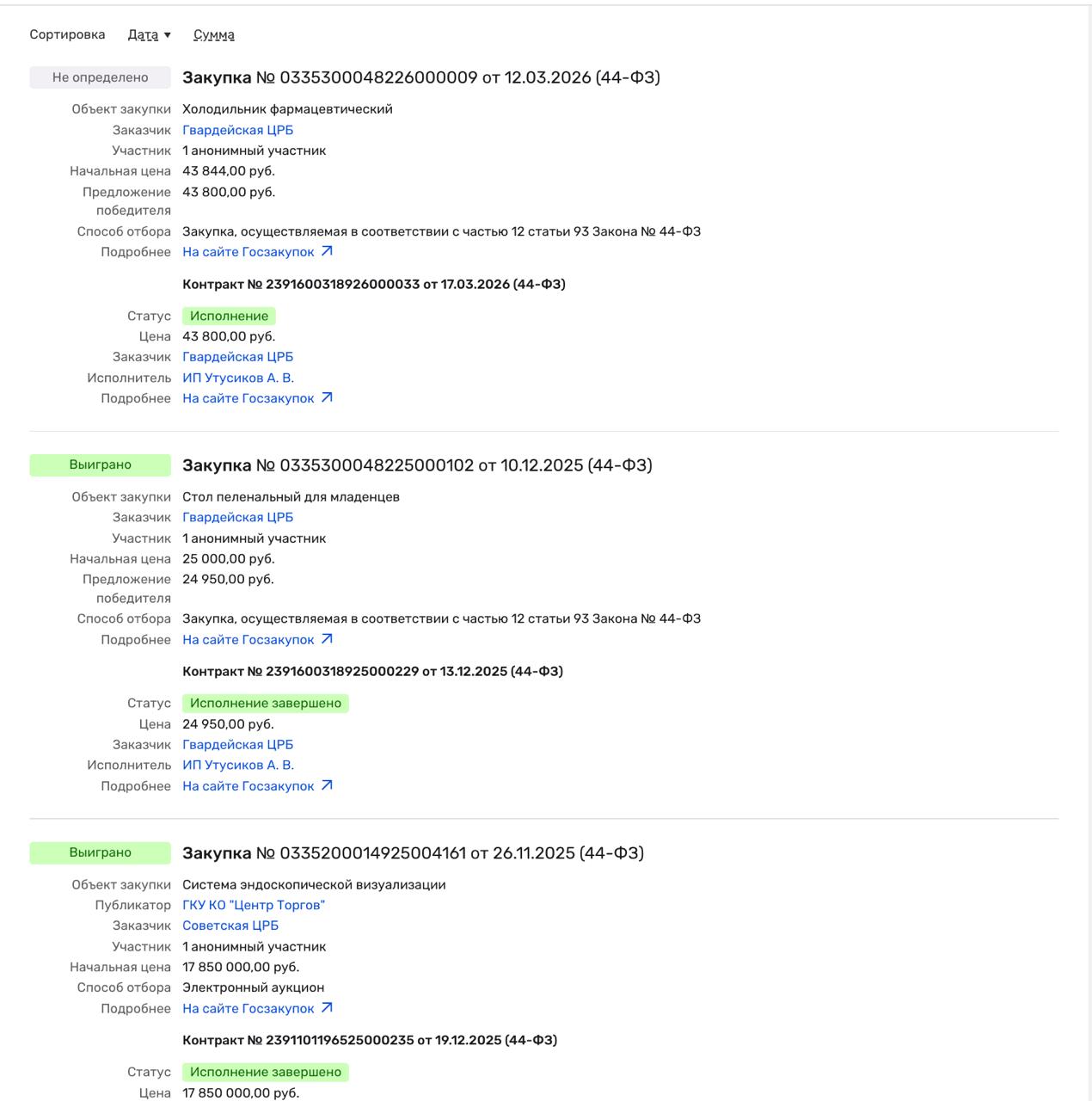Screen dimensions: 1092x1101
Task: Click external-link arrow under contract from 17.03.2026
Action: (327, 397)
